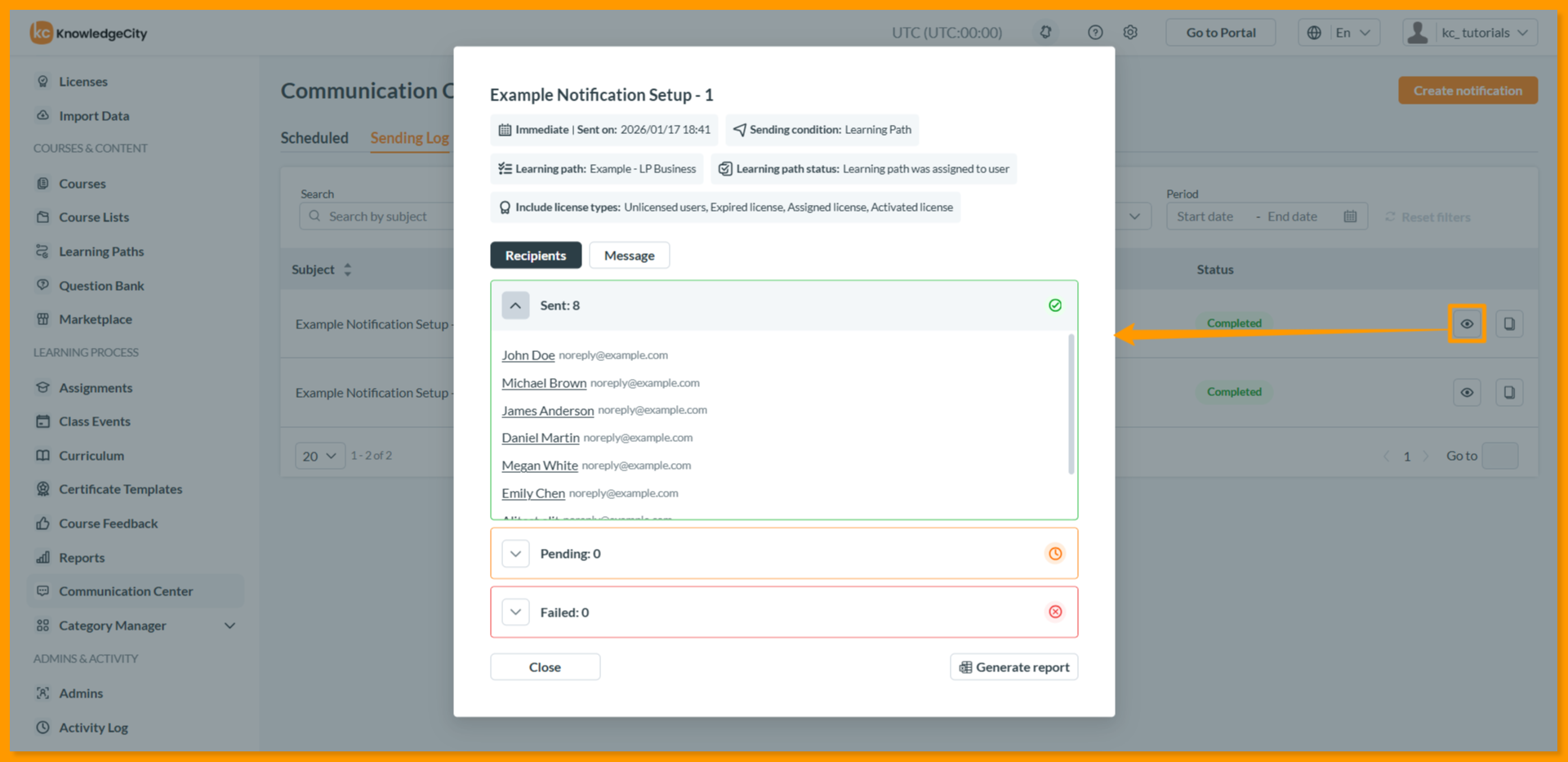Click the notifications bell icon

click(x=1045, y=33)
